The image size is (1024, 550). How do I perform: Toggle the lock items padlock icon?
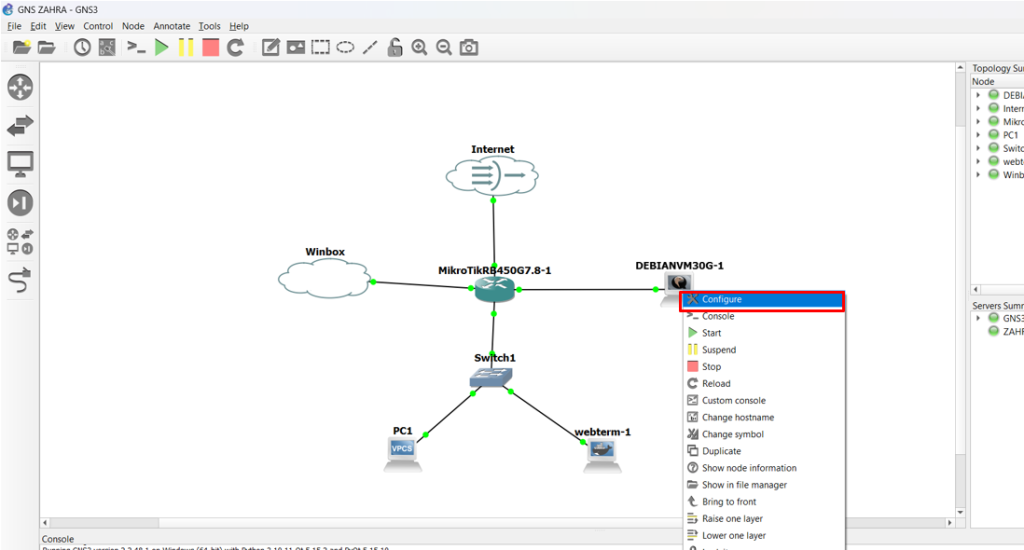tap(395, 47)
